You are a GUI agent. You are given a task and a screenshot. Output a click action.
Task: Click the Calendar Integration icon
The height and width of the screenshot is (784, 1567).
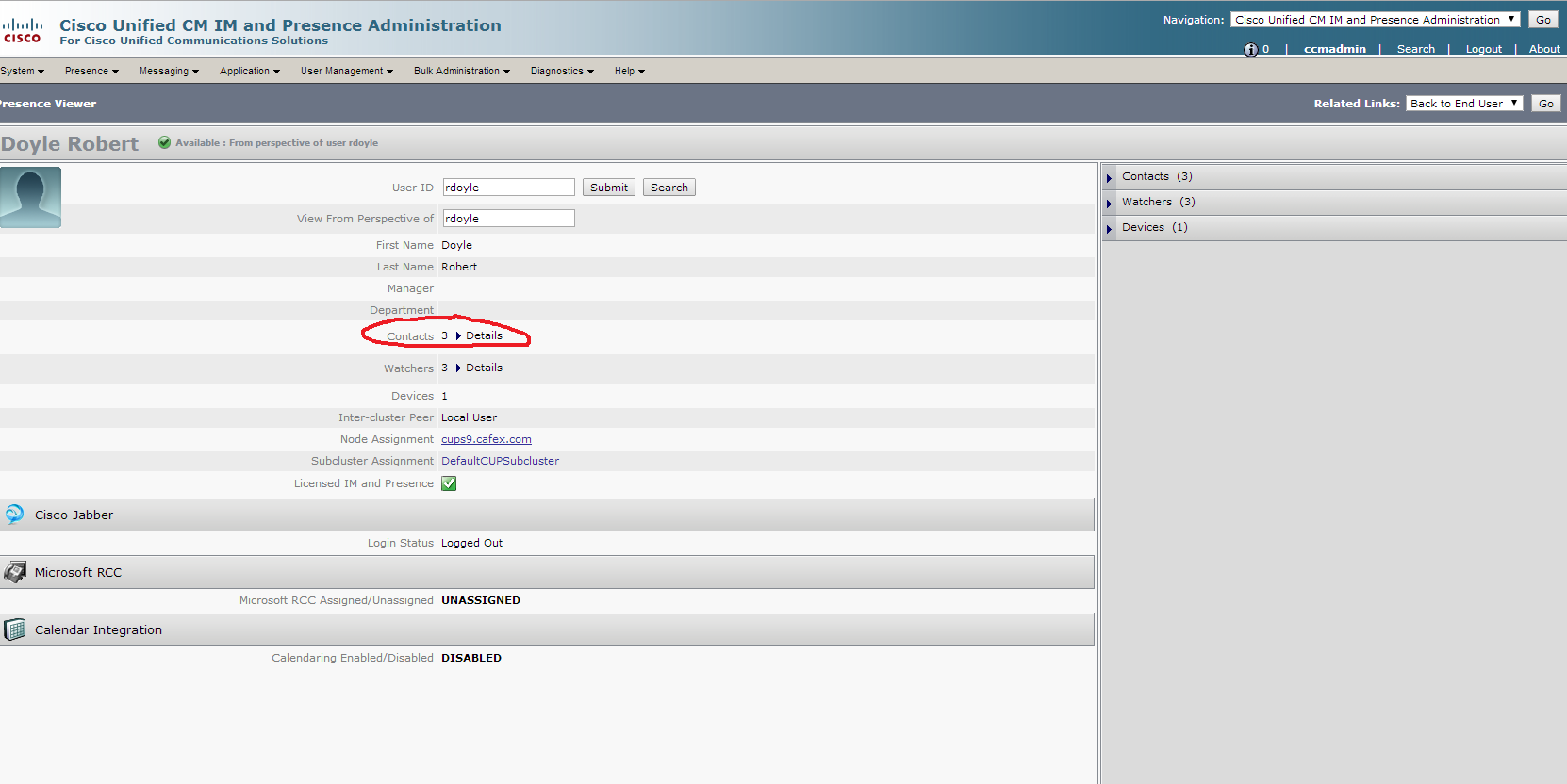15,629
